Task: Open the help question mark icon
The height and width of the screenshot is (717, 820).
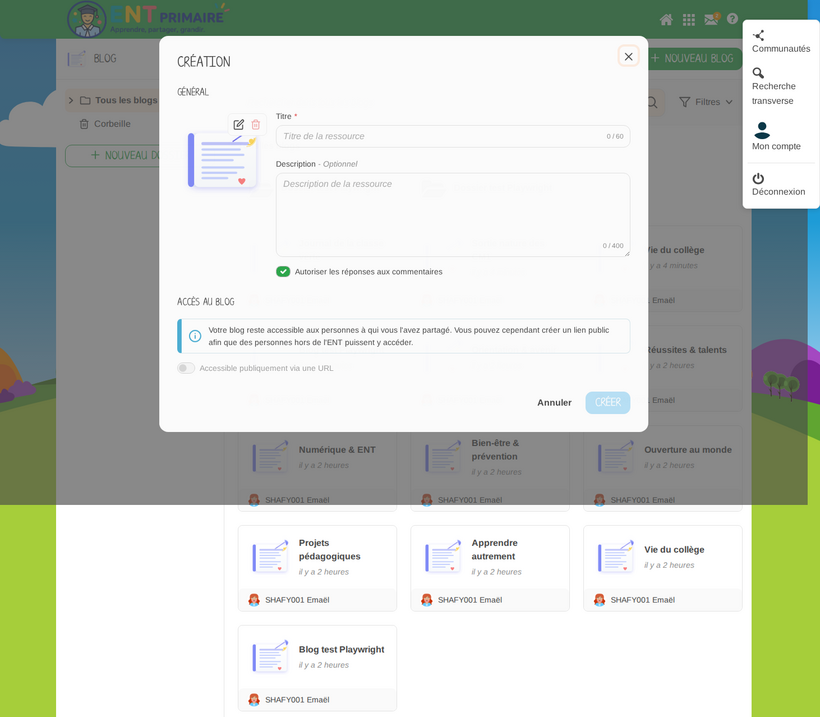Action: click(732, 19)
